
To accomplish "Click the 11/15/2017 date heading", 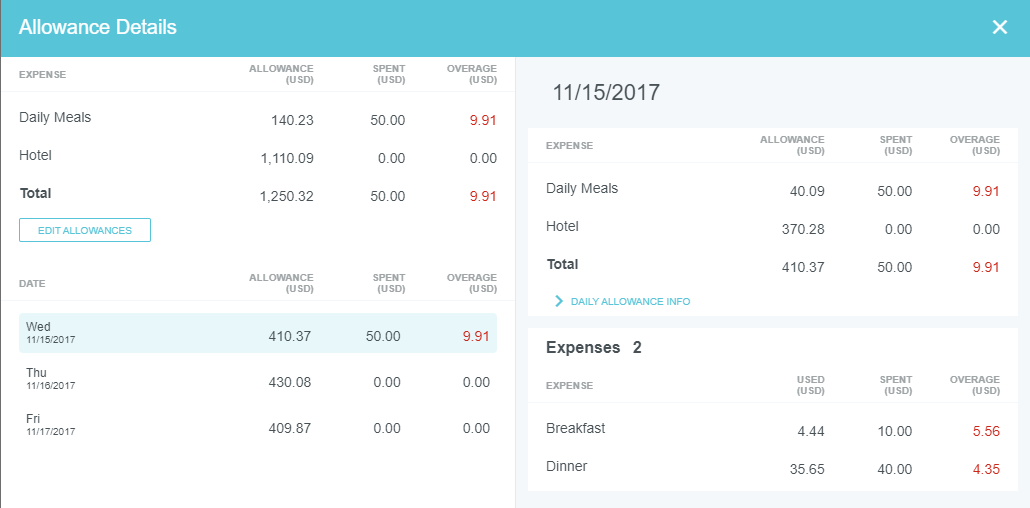I will pos(606,92).
